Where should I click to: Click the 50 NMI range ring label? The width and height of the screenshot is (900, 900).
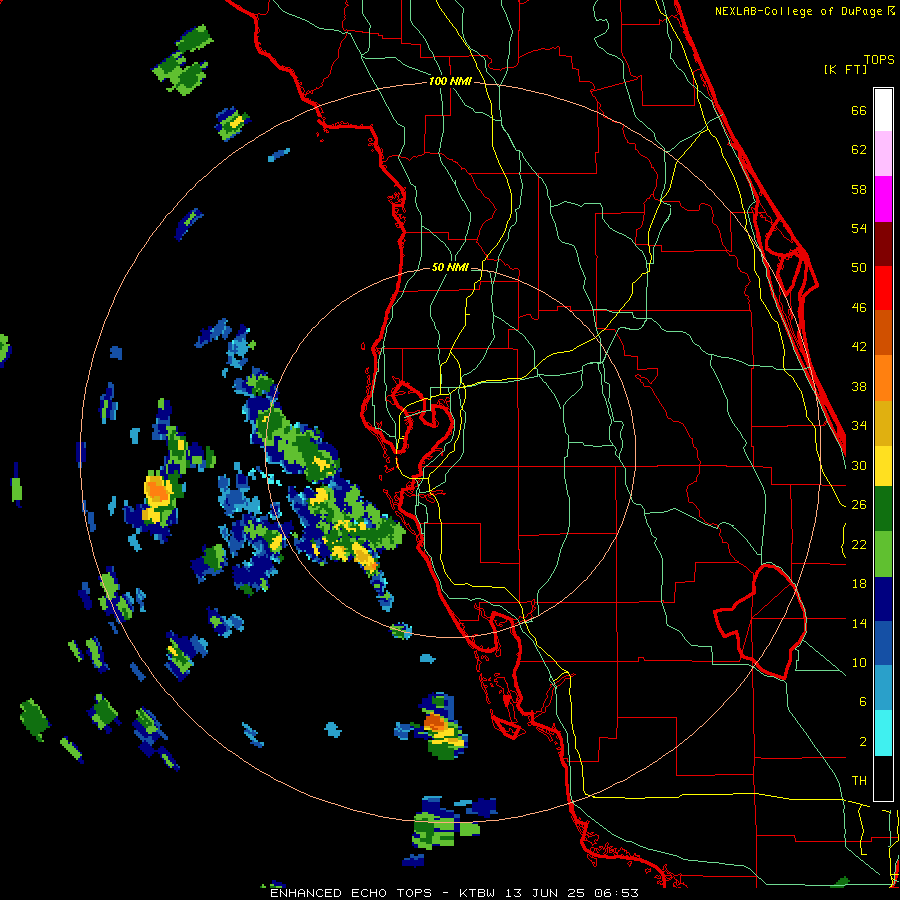450,267
